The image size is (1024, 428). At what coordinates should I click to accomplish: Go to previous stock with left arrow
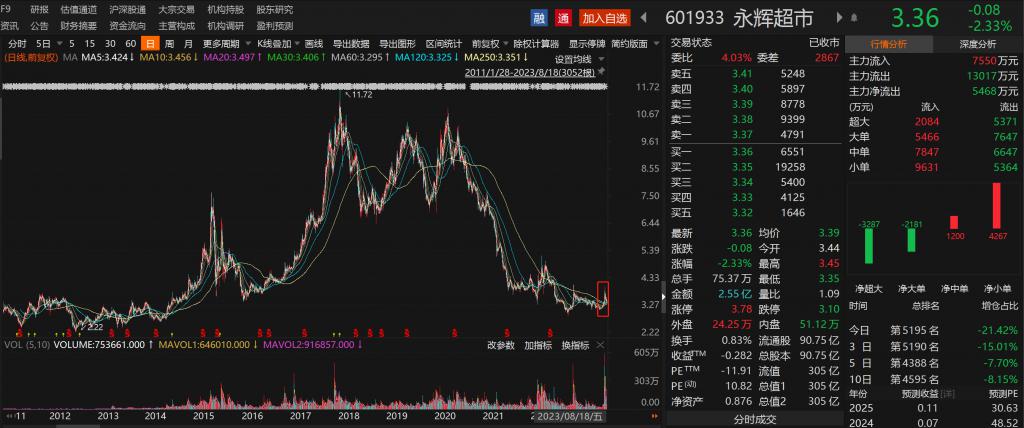coord(643,18)
